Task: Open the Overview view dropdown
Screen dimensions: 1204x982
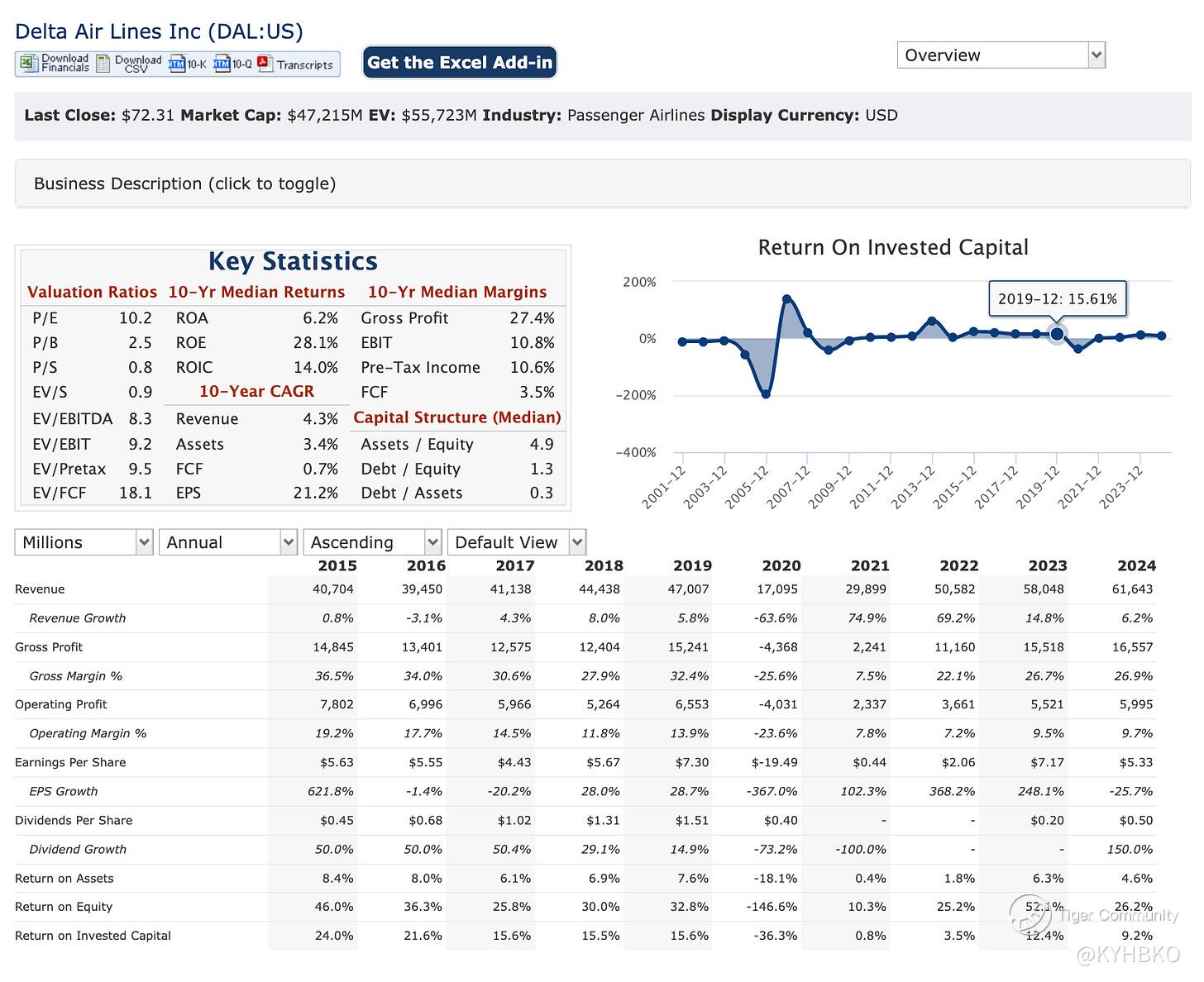Action: pyautogui.click(x=1001, y=55)
